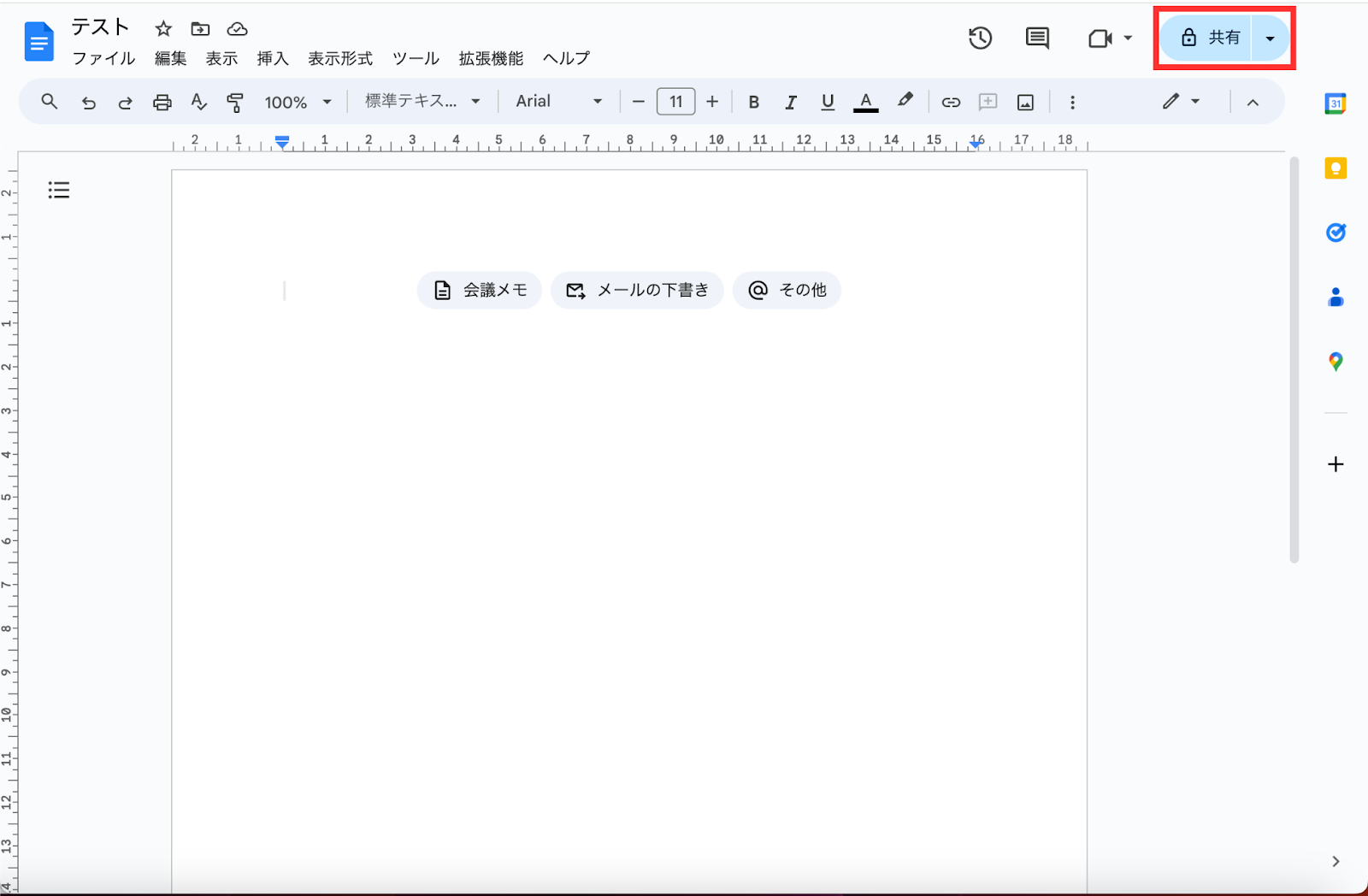Click the その他 chip

[787, 291]
